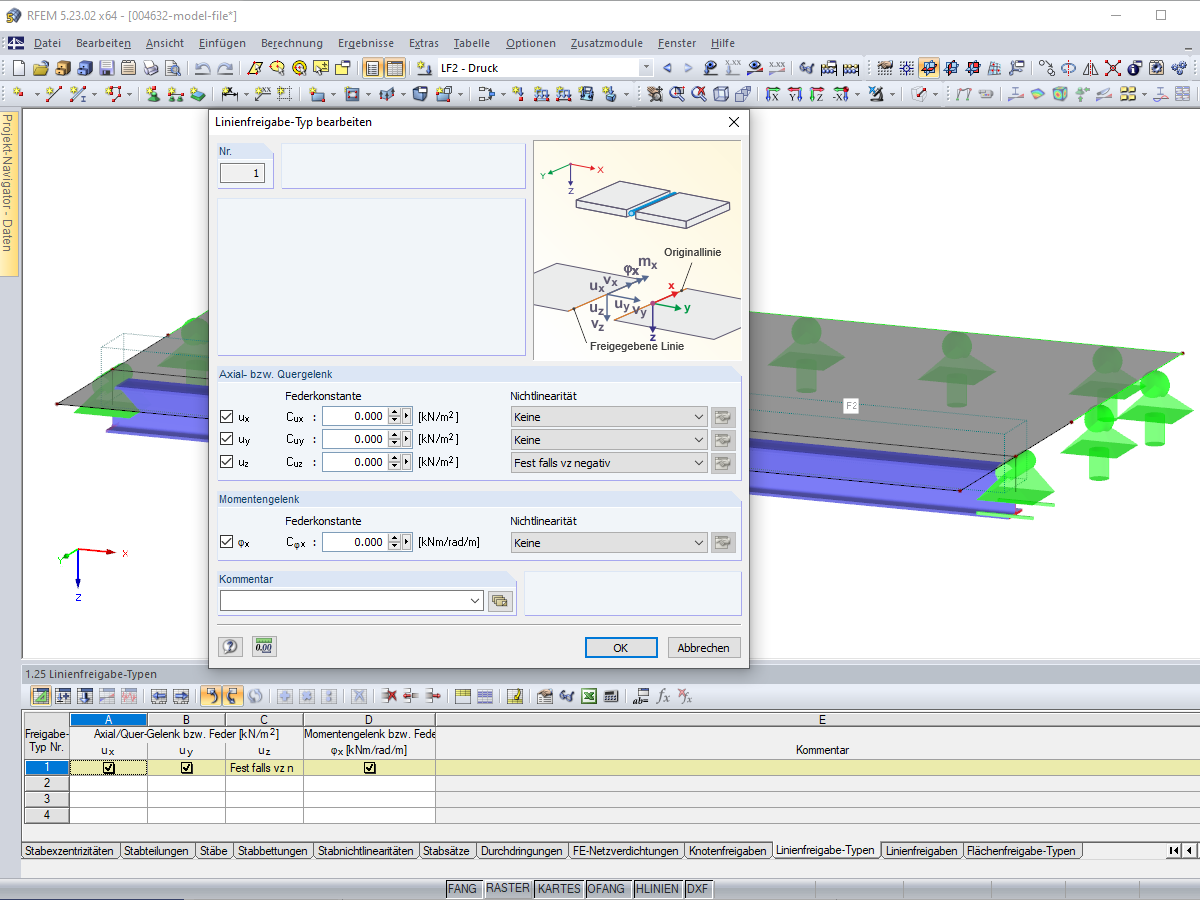Image resolution: width=1200 pixels, height=900 pixels.
Task: Click the dimension tool icon
Action: coord(228,93)
